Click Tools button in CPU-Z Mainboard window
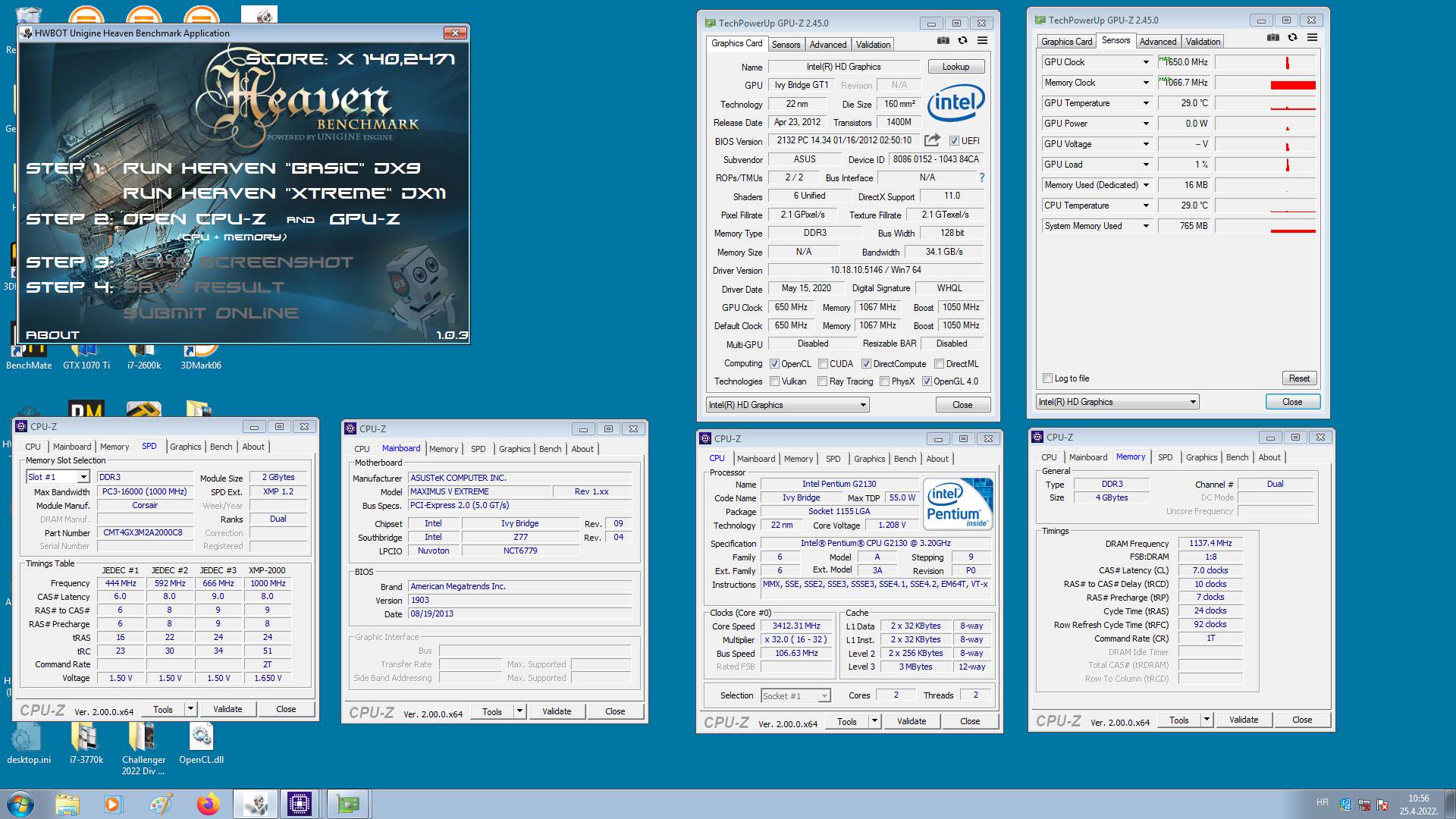This screenshot has width=1456, height=819. click(x=492, y=711)
